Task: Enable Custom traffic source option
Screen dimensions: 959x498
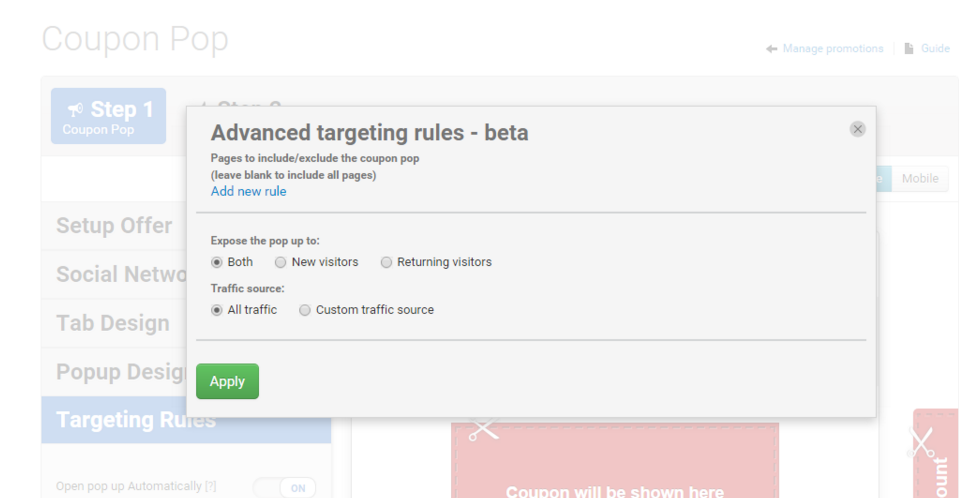Action: pos(305,310)
